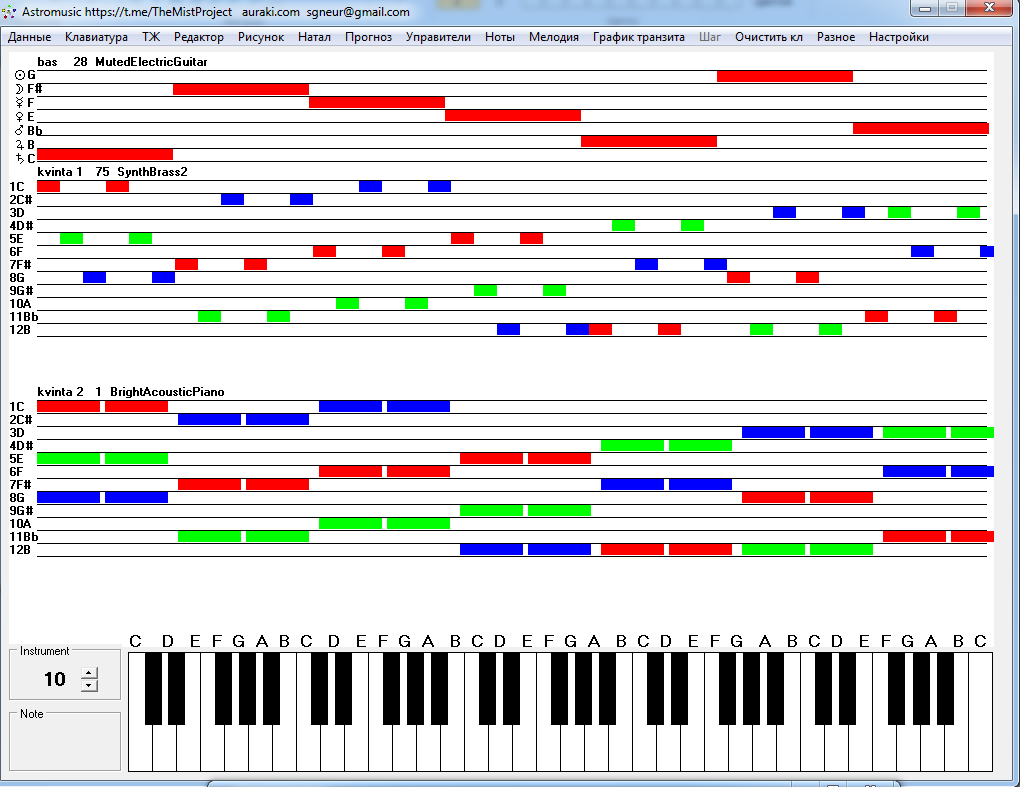Click the red note block in the bas G row
Image resolution: width=1020 pixels, height=787 pixels.
pyautogui.click(x=784, y=76)
